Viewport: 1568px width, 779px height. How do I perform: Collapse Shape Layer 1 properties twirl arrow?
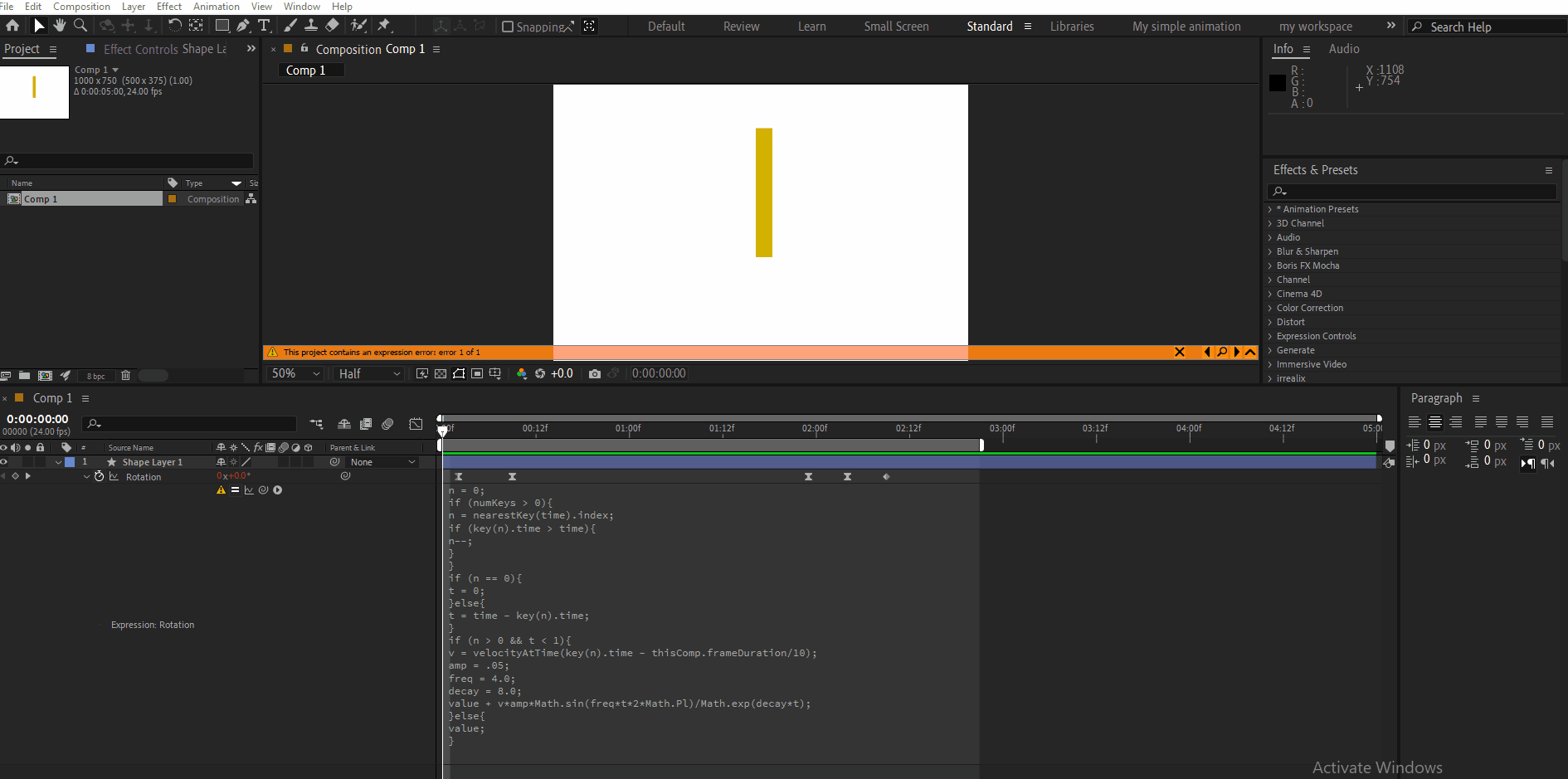click(x=58, y=462)
